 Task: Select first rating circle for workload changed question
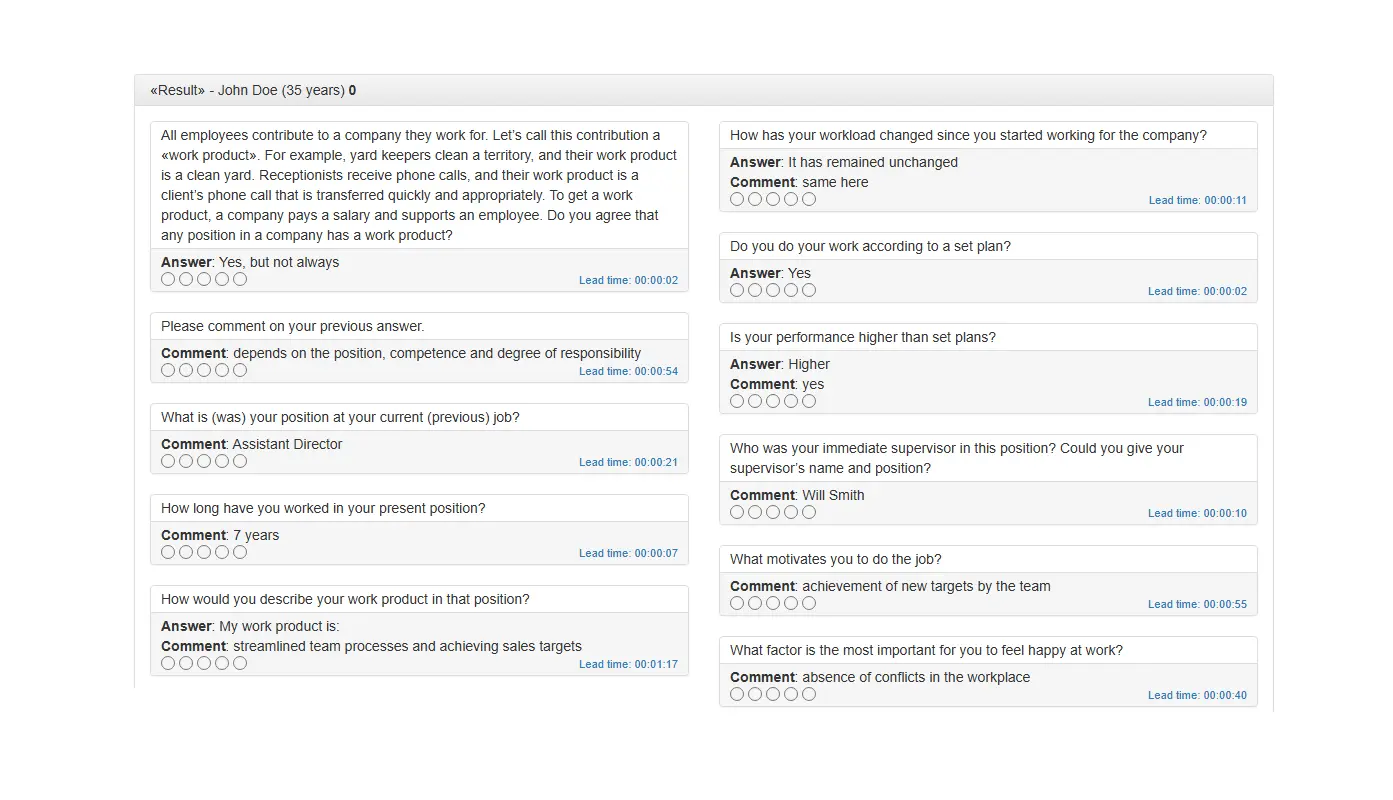tap(737, 200)
